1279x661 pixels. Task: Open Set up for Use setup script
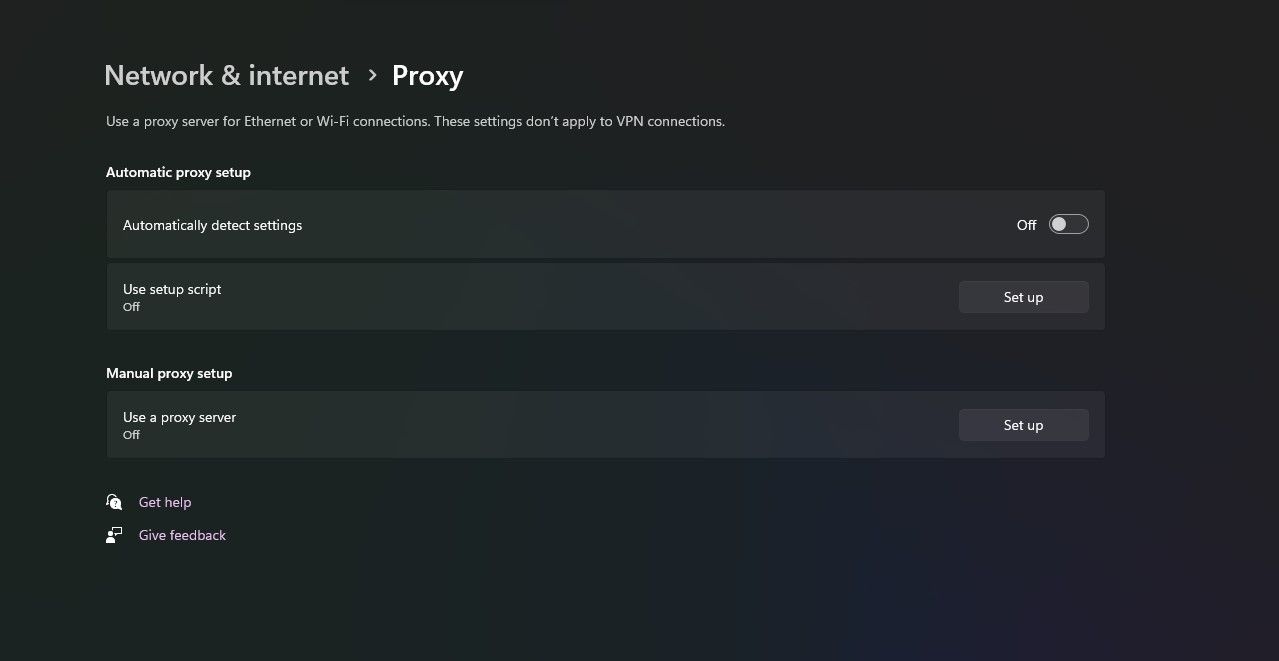click(x=1023, y=297)
